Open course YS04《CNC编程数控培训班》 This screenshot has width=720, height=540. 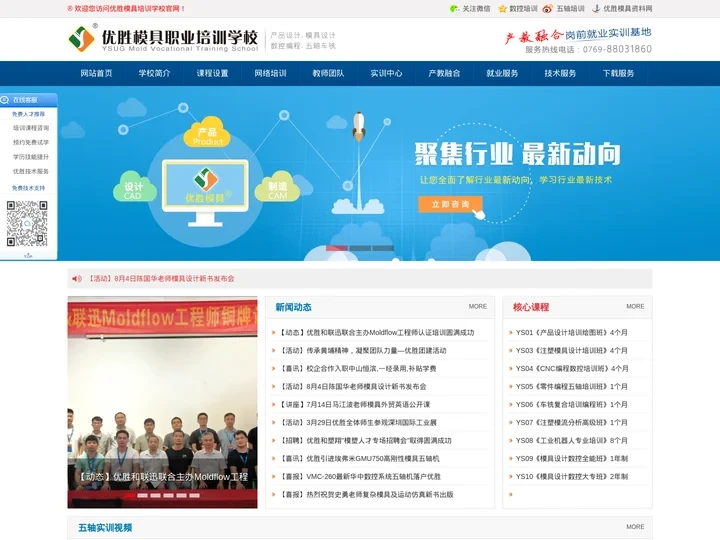point(572,368)
